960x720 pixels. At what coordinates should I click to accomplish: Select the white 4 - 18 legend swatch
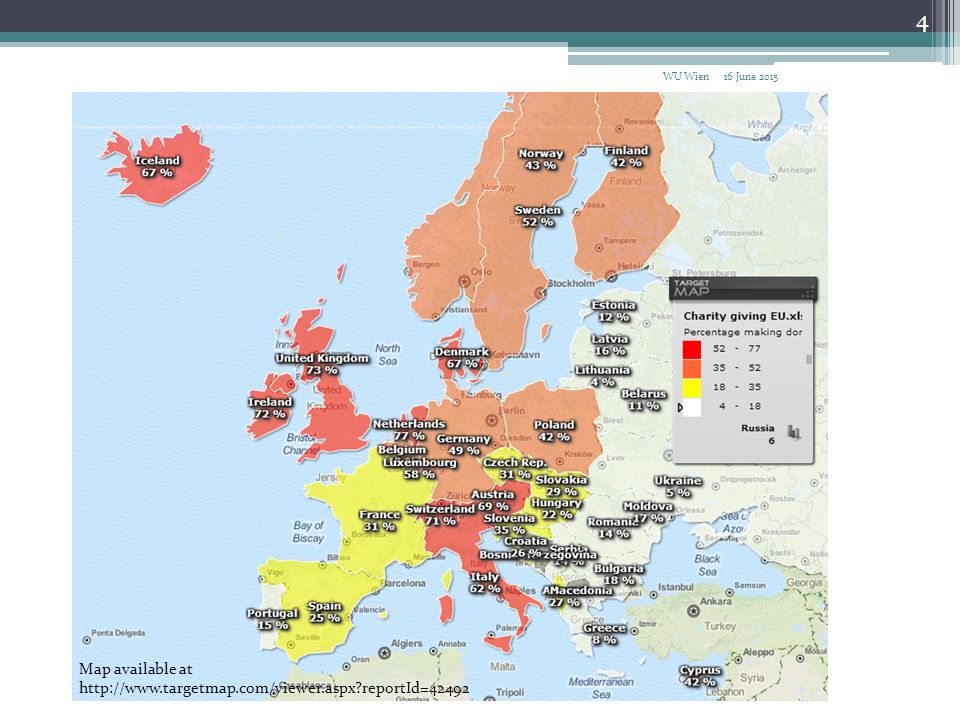692,407
